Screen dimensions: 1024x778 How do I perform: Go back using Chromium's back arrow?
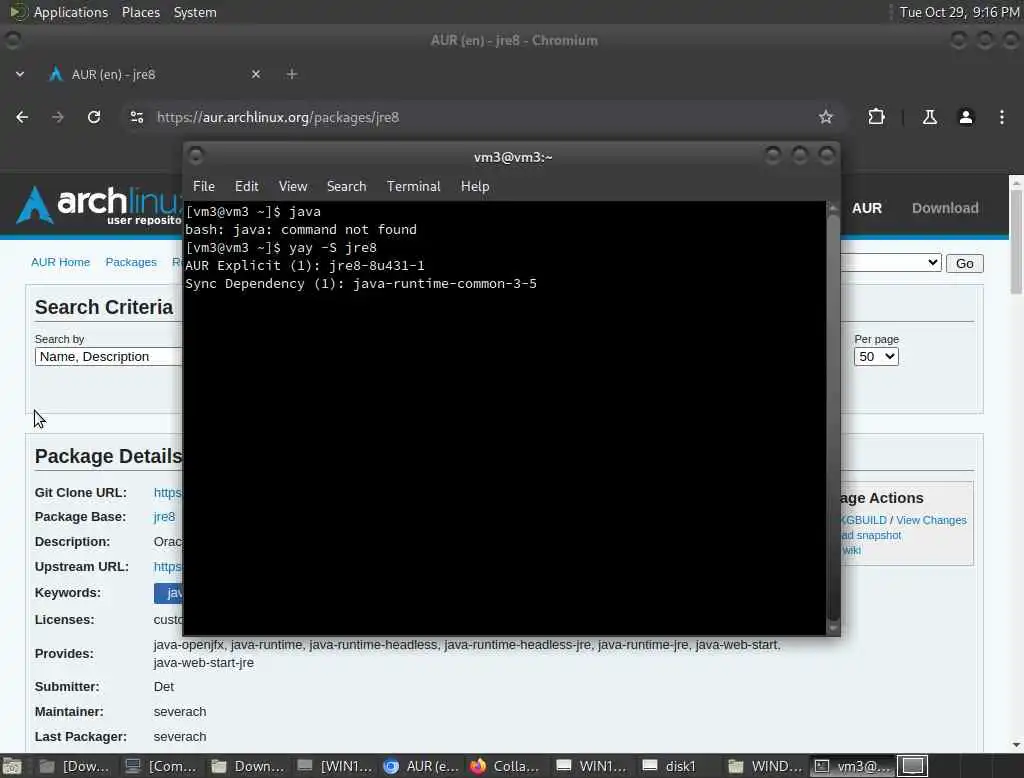[22, 117]
